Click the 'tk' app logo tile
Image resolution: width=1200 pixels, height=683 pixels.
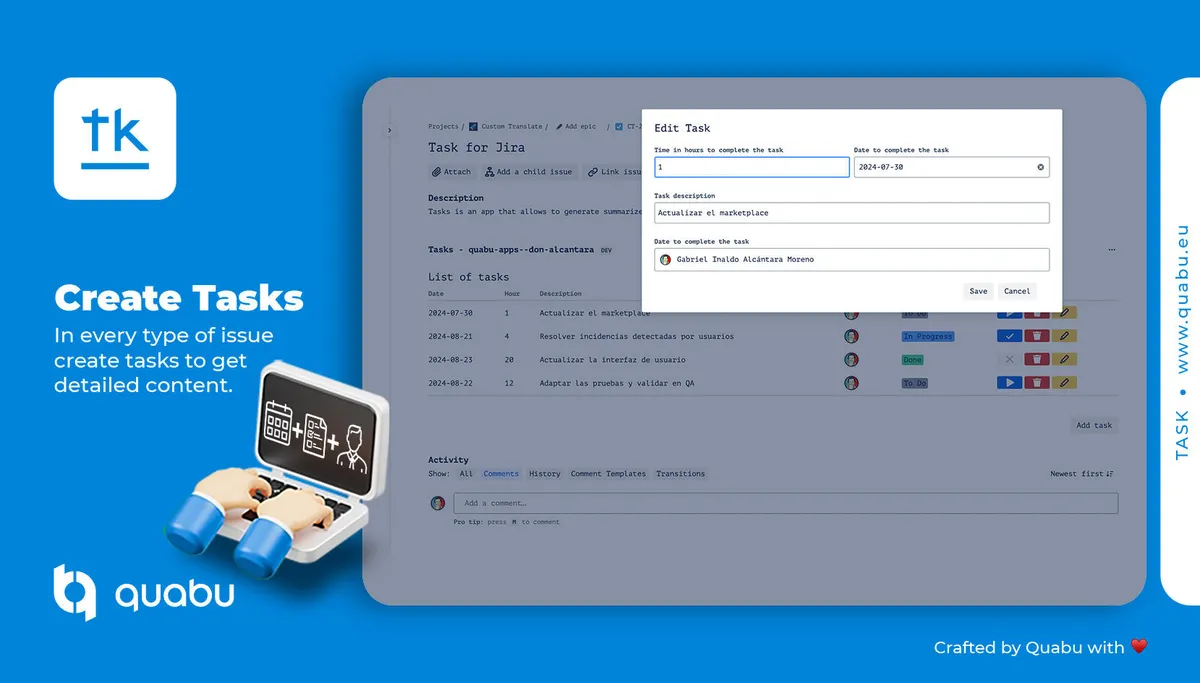point(115,139)
